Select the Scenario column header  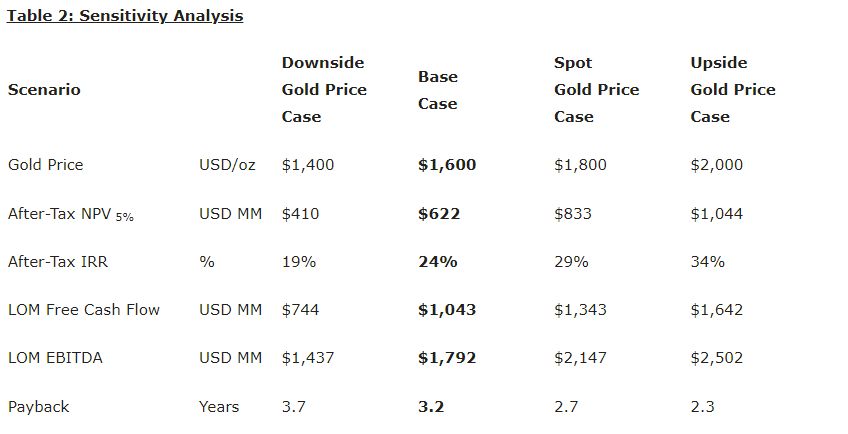[x=44, y=90]
